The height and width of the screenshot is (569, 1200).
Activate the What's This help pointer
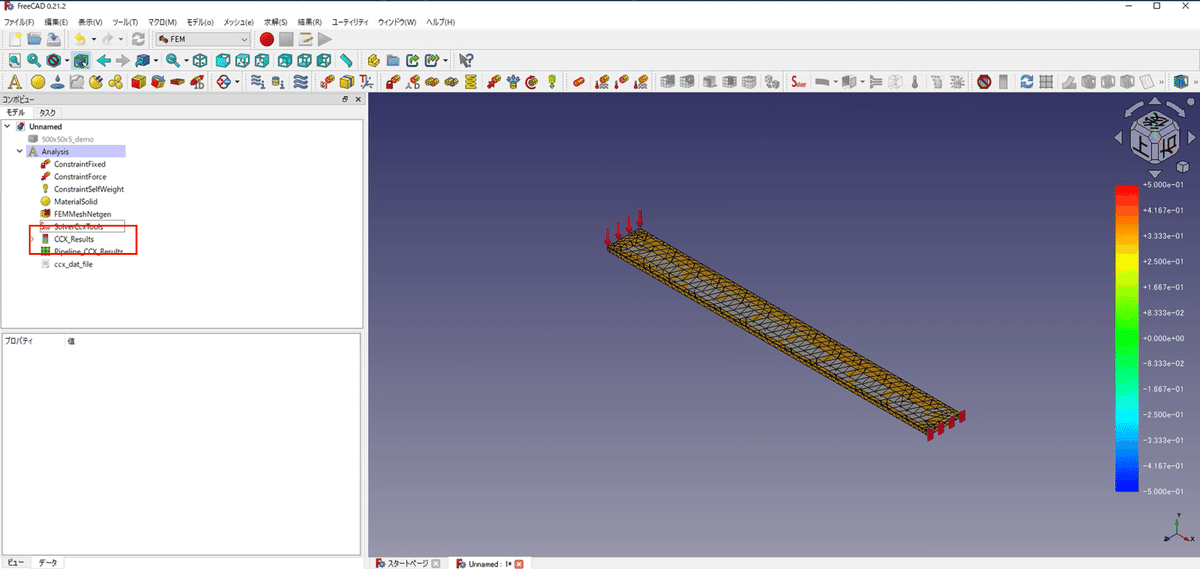pos(466,60)
